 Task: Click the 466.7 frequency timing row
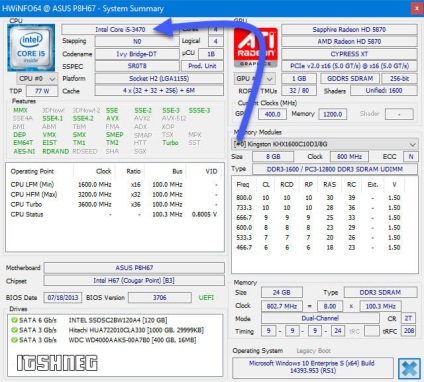pyautogui.click(x=318, y=248)
